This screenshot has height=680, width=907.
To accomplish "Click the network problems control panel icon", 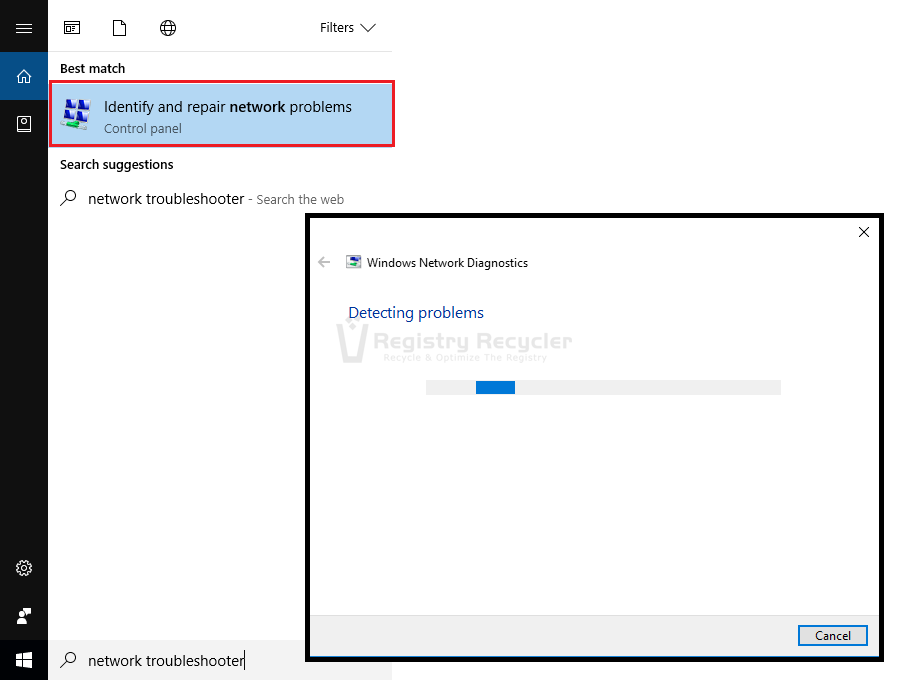I will [x=76, y=114].
